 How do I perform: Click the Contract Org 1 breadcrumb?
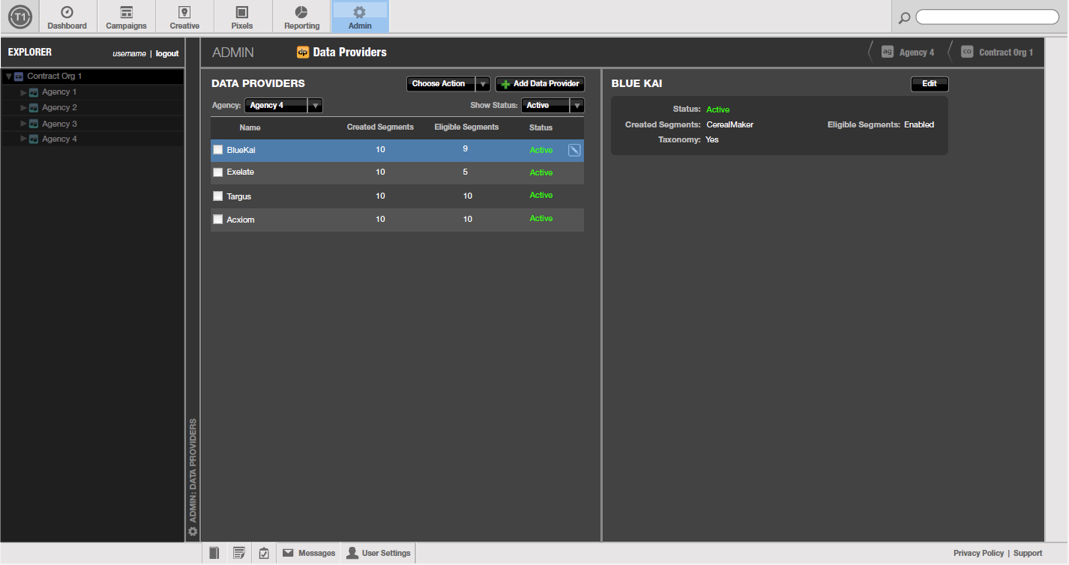click(x=997, y=52)
